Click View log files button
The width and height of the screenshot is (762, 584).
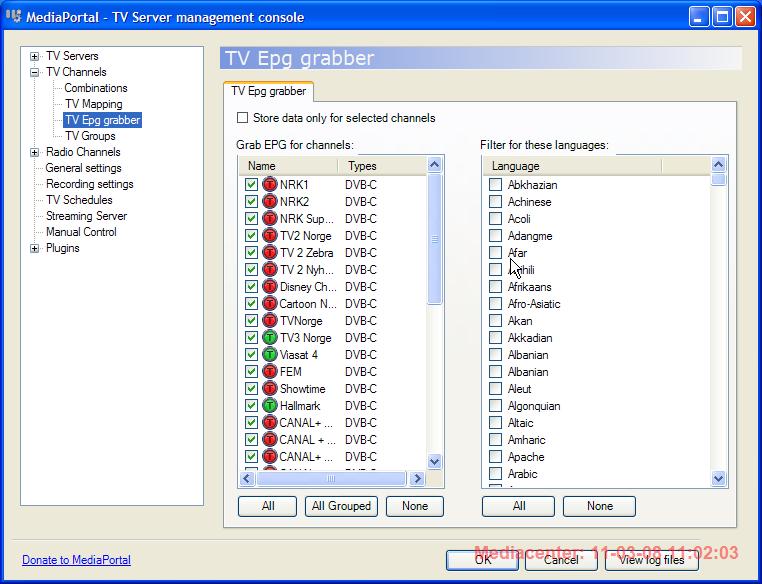[652, 560]
